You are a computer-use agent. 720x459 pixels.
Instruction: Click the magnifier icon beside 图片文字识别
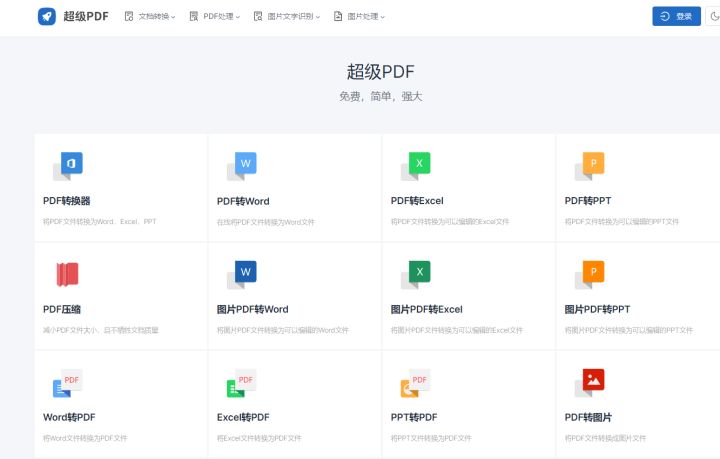point(258,17)
